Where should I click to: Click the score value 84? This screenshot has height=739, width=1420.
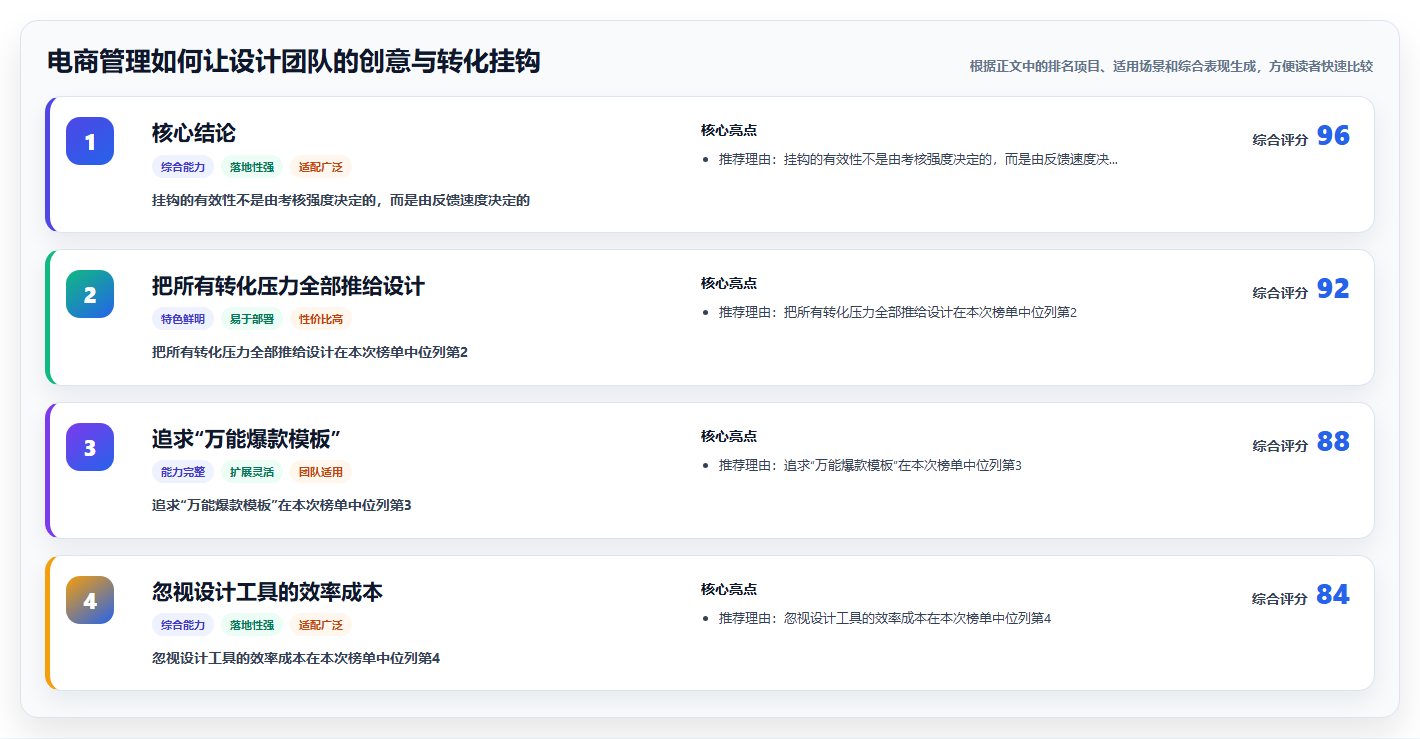1333,595
